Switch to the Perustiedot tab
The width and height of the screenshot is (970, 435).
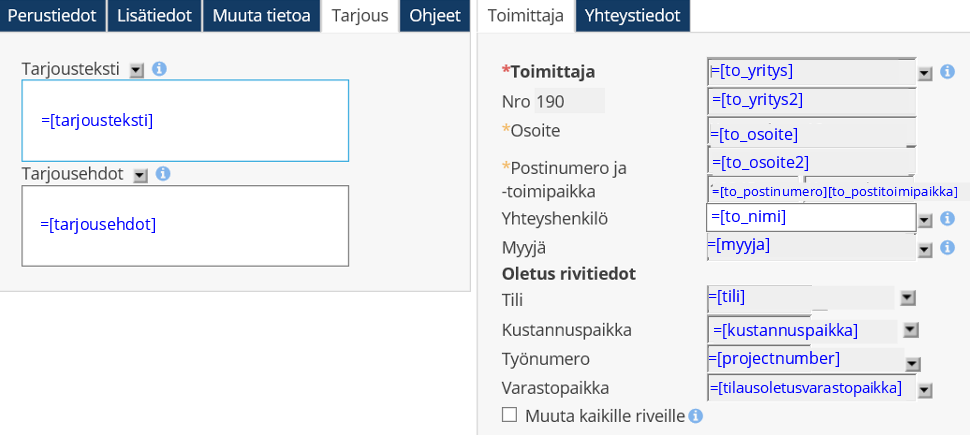pyautogui.click(x=52, y=15)
